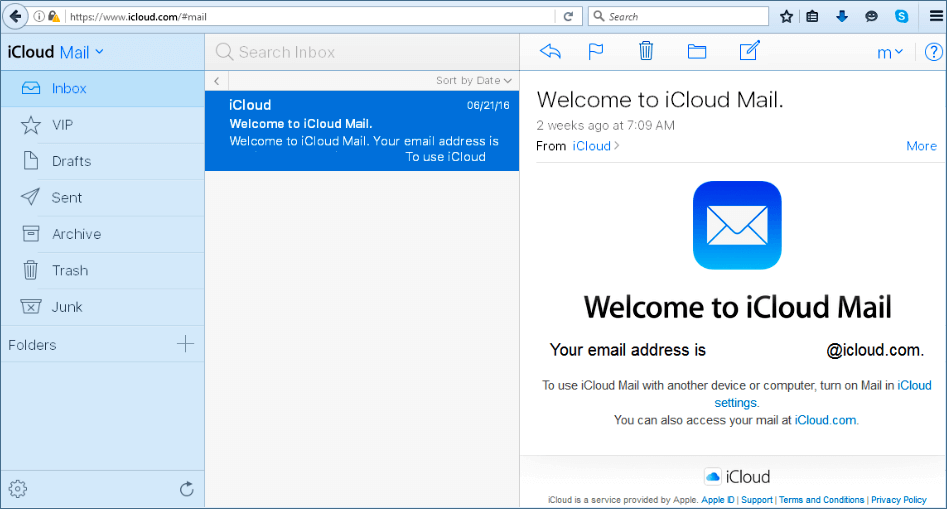Click the browser address bar URL

point(138,17)
